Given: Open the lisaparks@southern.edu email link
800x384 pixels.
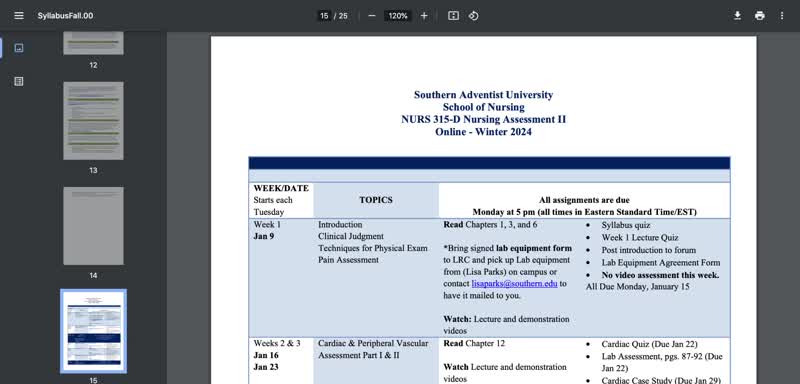Looking at the screenshot, I should [x=514, y=284].
